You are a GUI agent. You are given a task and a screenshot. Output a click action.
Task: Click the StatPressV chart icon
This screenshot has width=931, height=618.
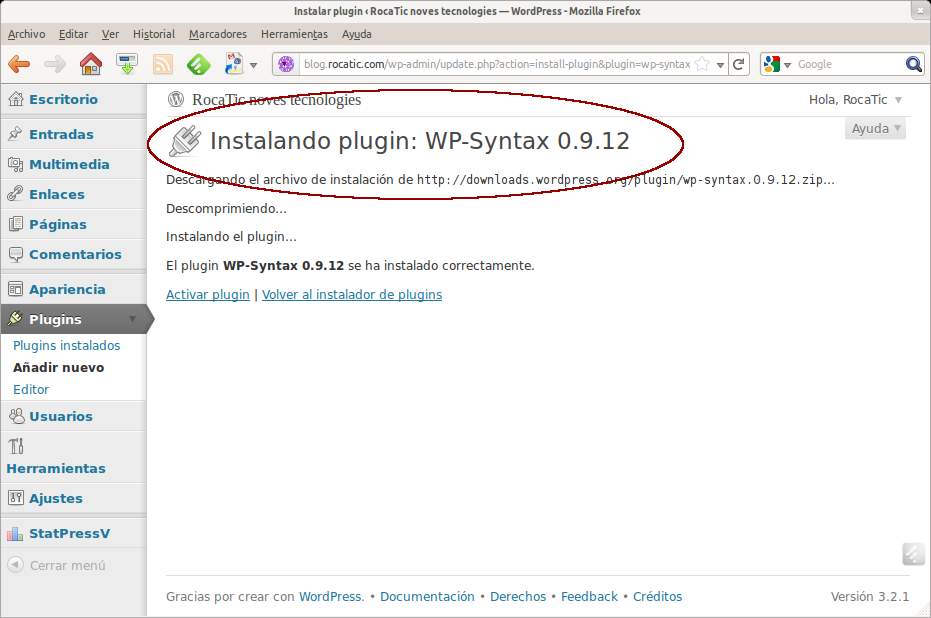15,534
